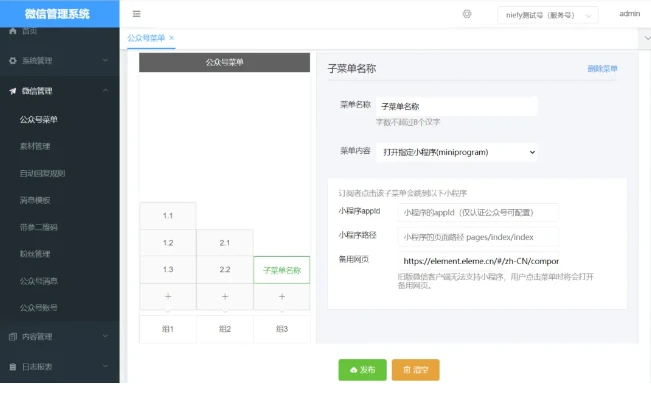The height and width of the screenshot is (408, 651).
Task: Add submenu with plus under column 1
Action: [x=168, y=296]
